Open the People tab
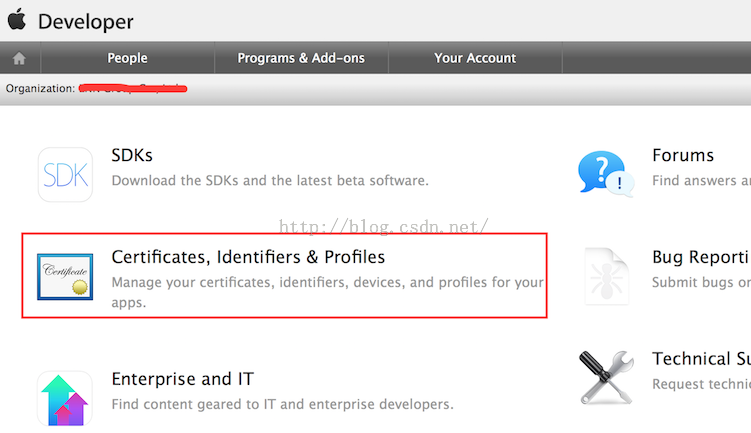 click(127, 58)
